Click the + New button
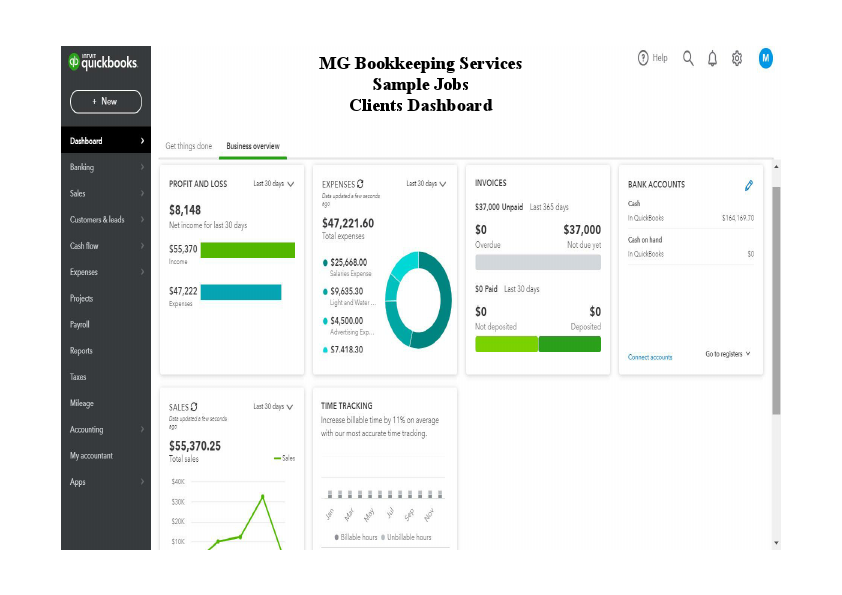The width and height of the screenshot is (842, 595). point(106,101)
